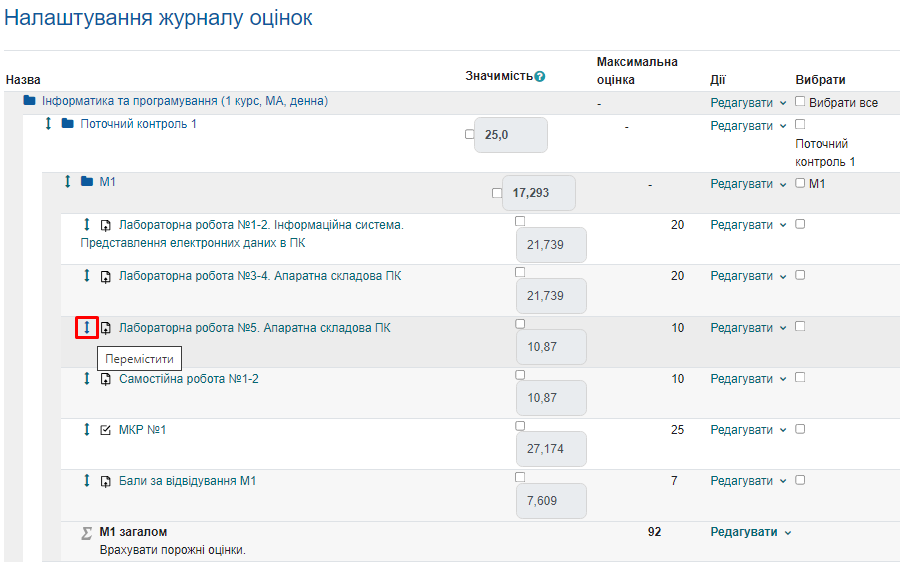Click the move icon for Бали за відвідування М1
Screen dimensions: 904x562
(87, 481)
